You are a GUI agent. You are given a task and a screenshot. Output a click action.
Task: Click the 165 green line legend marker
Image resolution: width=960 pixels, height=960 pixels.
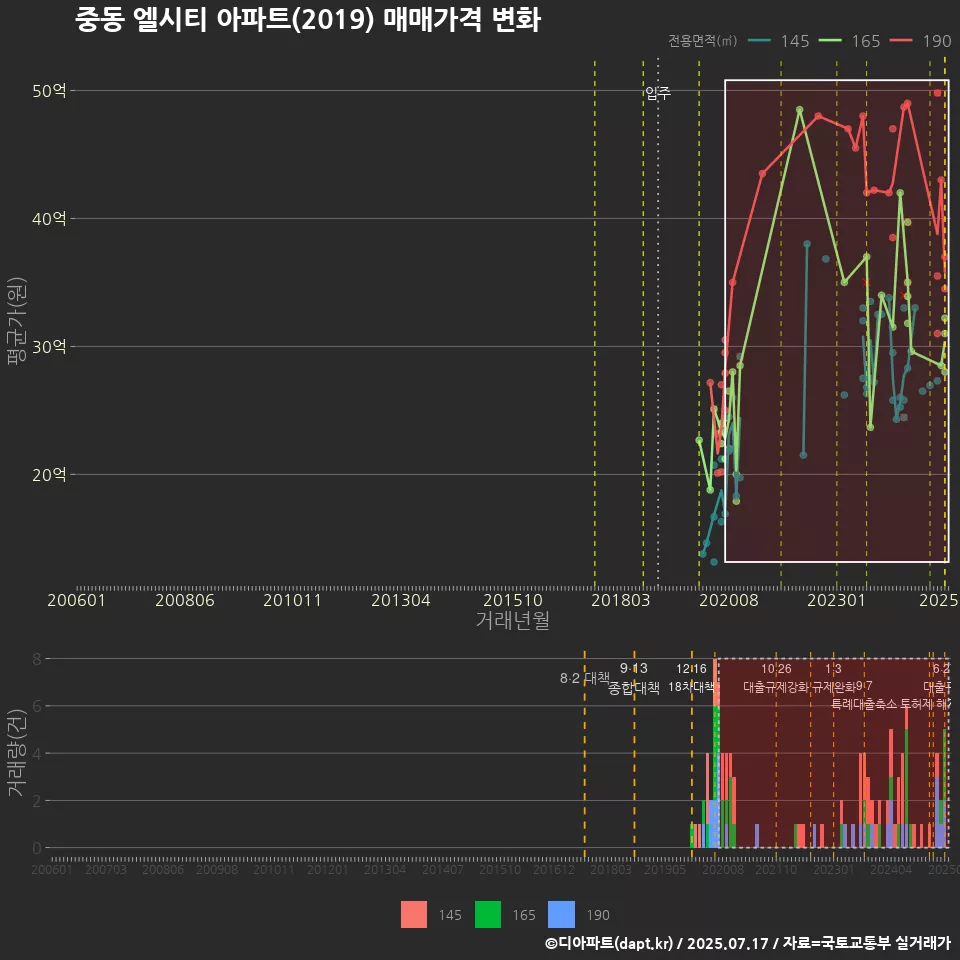pyautogui.click(x=830, y=41)
